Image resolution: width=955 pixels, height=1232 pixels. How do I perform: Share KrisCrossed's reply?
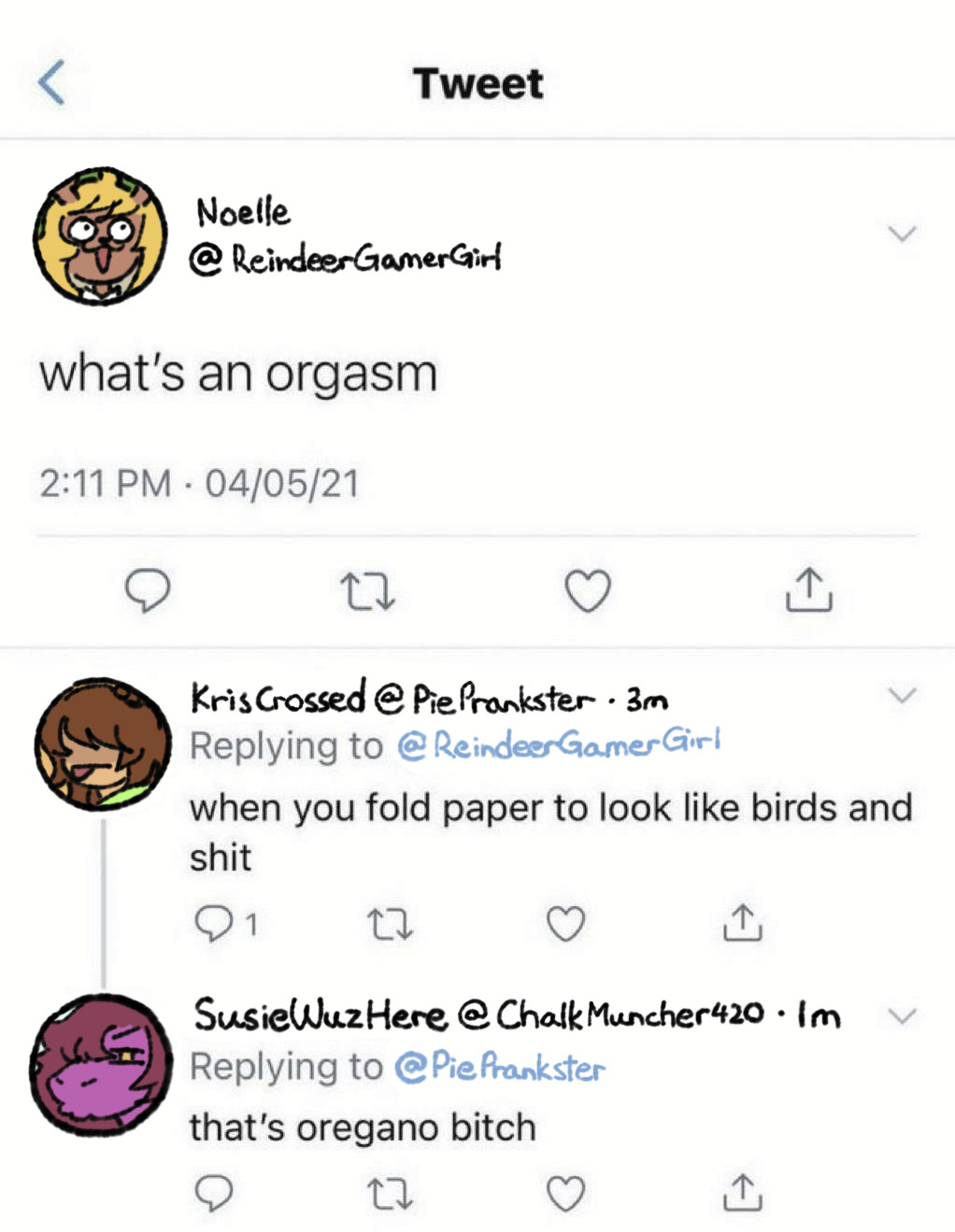742,922
